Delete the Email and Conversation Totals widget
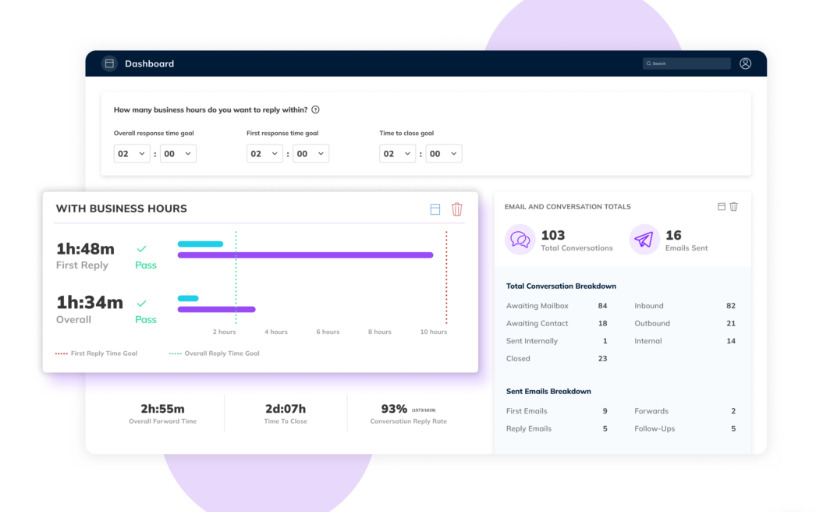The image size is (818, 512). pos(734,207)
